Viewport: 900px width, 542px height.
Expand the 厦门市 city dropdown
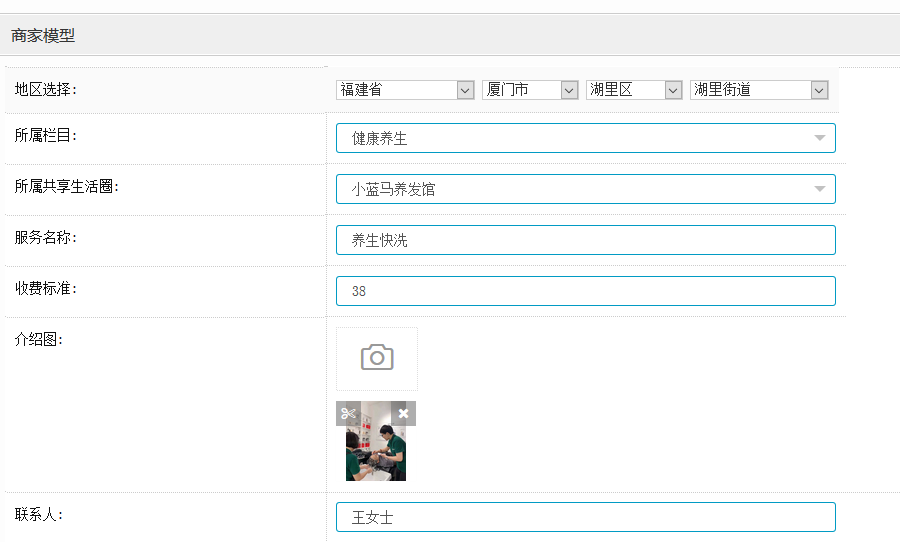coord(529,90)
